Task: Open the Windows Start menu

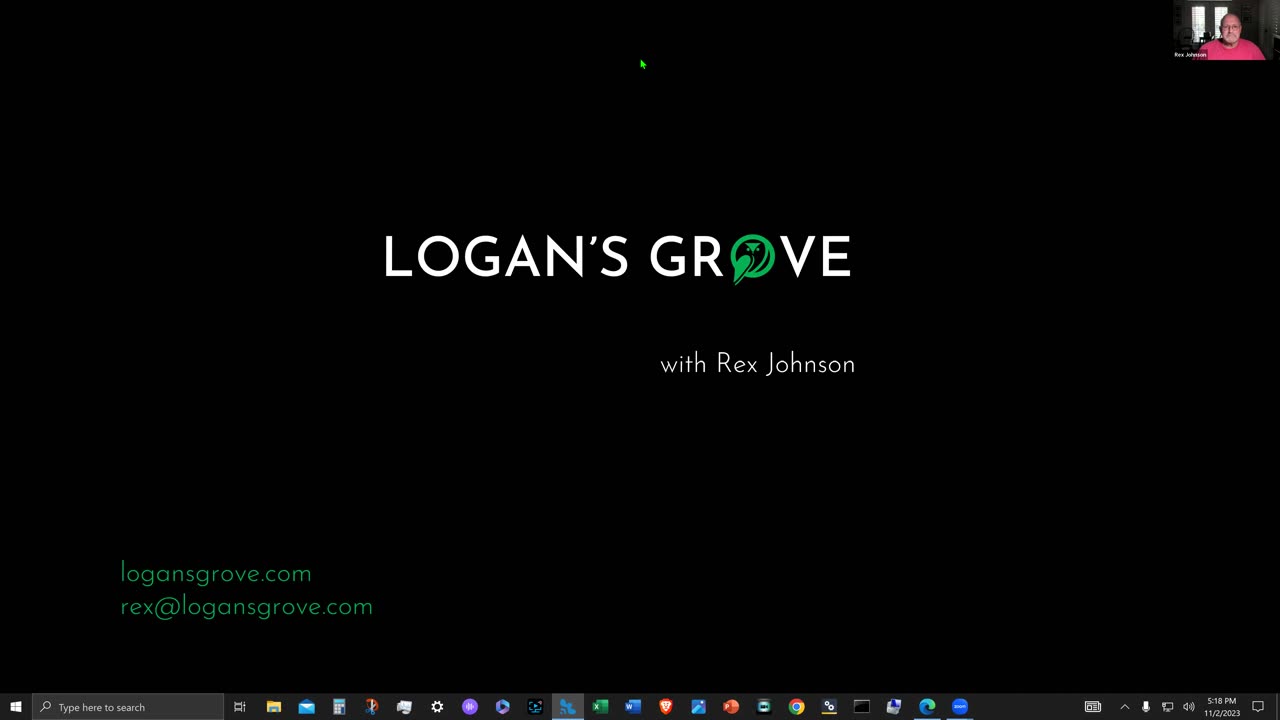Action: (16, 707)
